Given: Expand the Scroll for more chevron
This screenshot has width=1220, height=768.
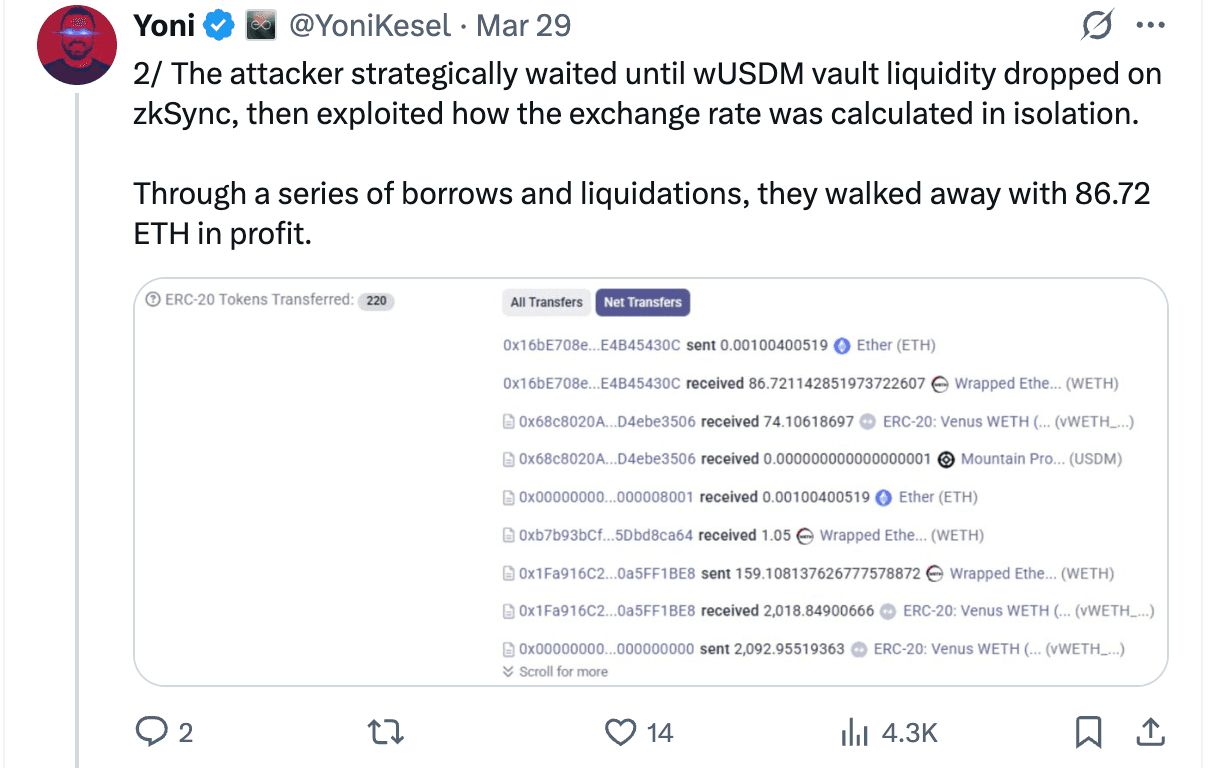Looking at the screenshot, I should tap(509, 672).
